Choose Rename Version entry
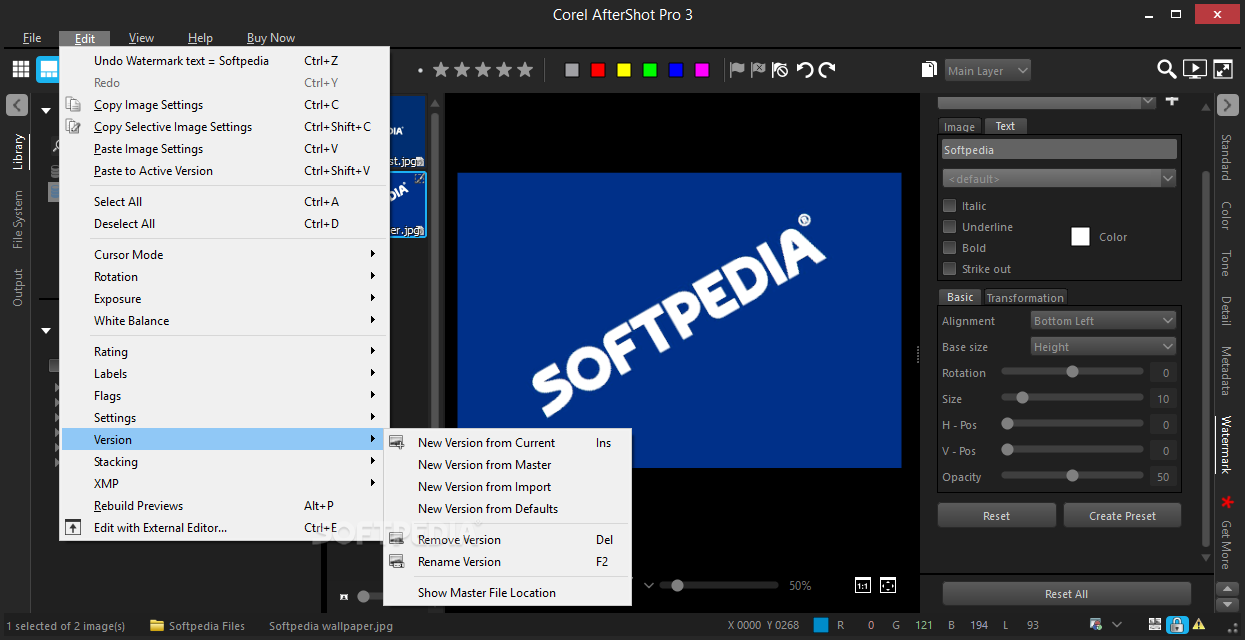The image size is (1245, 640). 508,562
